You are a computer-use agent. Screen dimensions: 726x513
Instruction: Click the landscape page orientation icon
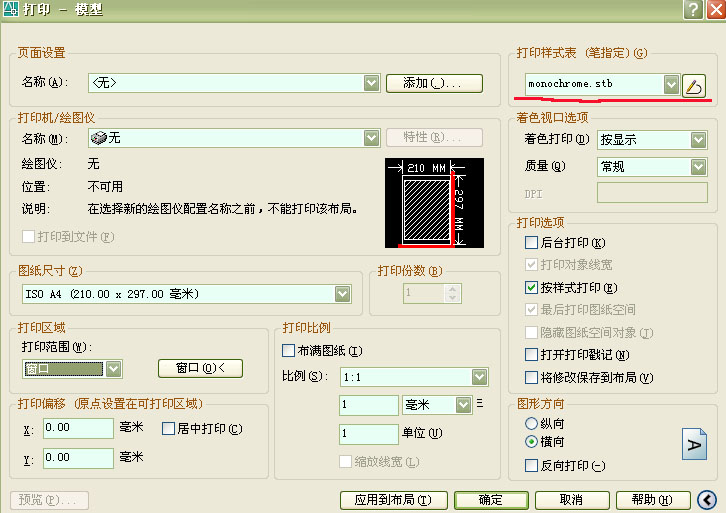(694, 444)
